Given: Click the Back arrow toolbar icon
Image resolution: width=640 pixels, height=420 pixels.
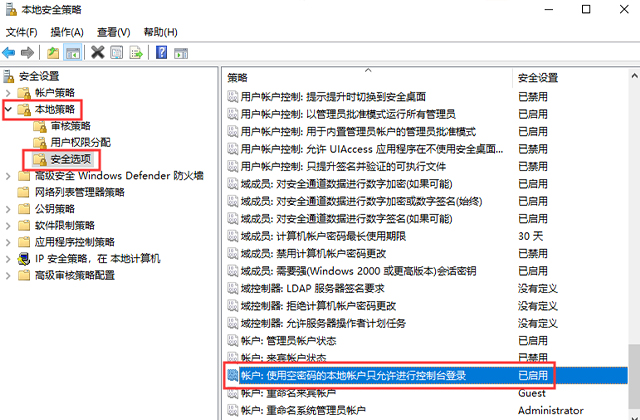Looking at the screenshot, I should [x=10, y=51].
